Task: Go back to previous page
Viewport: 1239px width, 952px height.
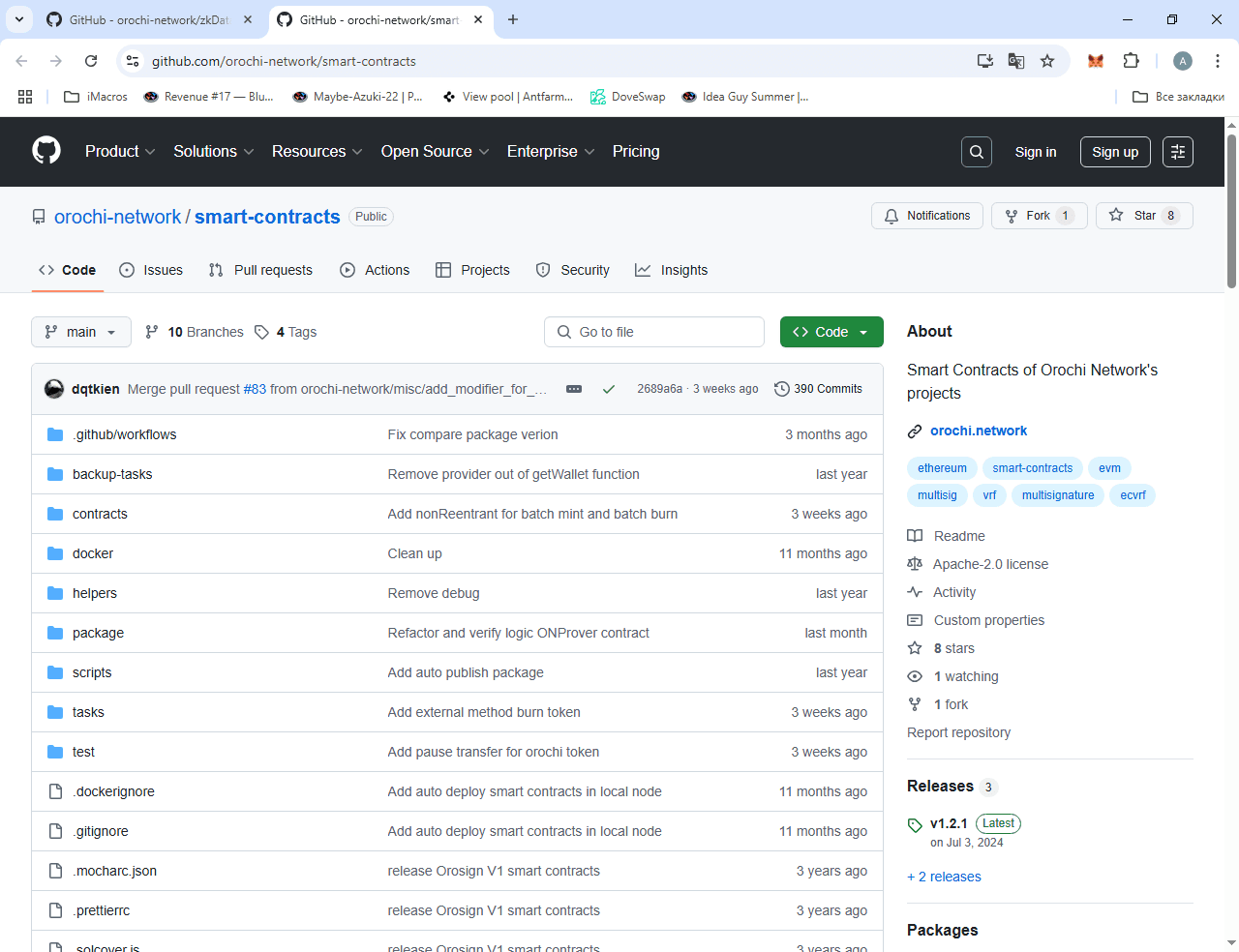Action: tap(21, 61)
